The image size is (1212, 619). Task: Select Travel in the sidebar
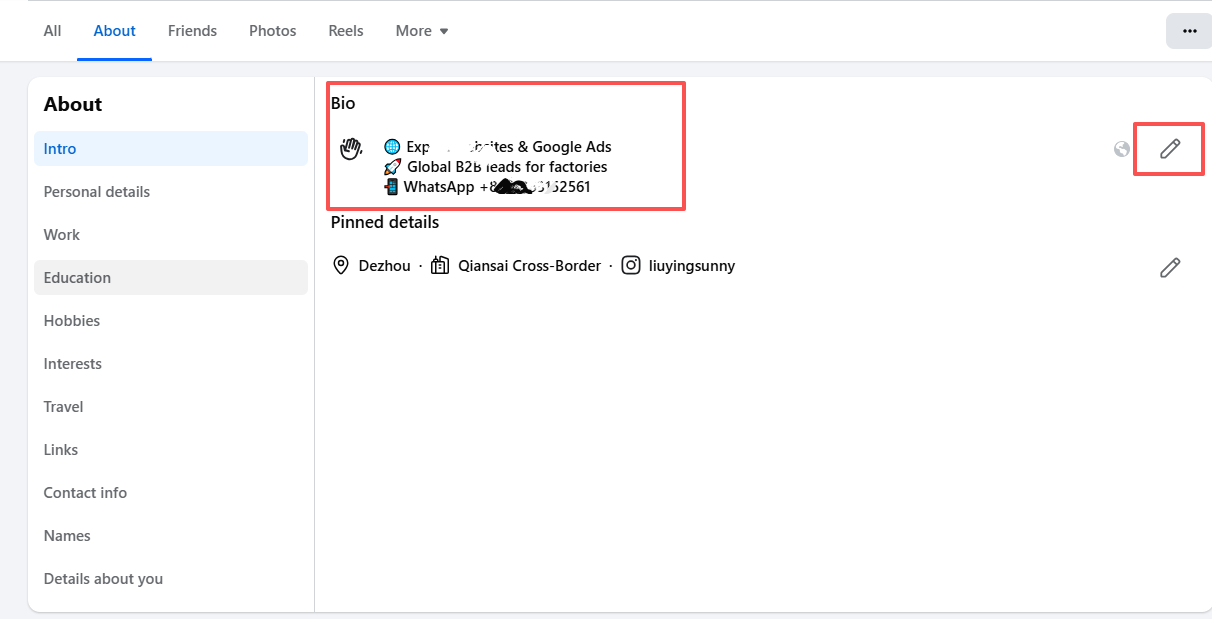(x=171, y=406)
